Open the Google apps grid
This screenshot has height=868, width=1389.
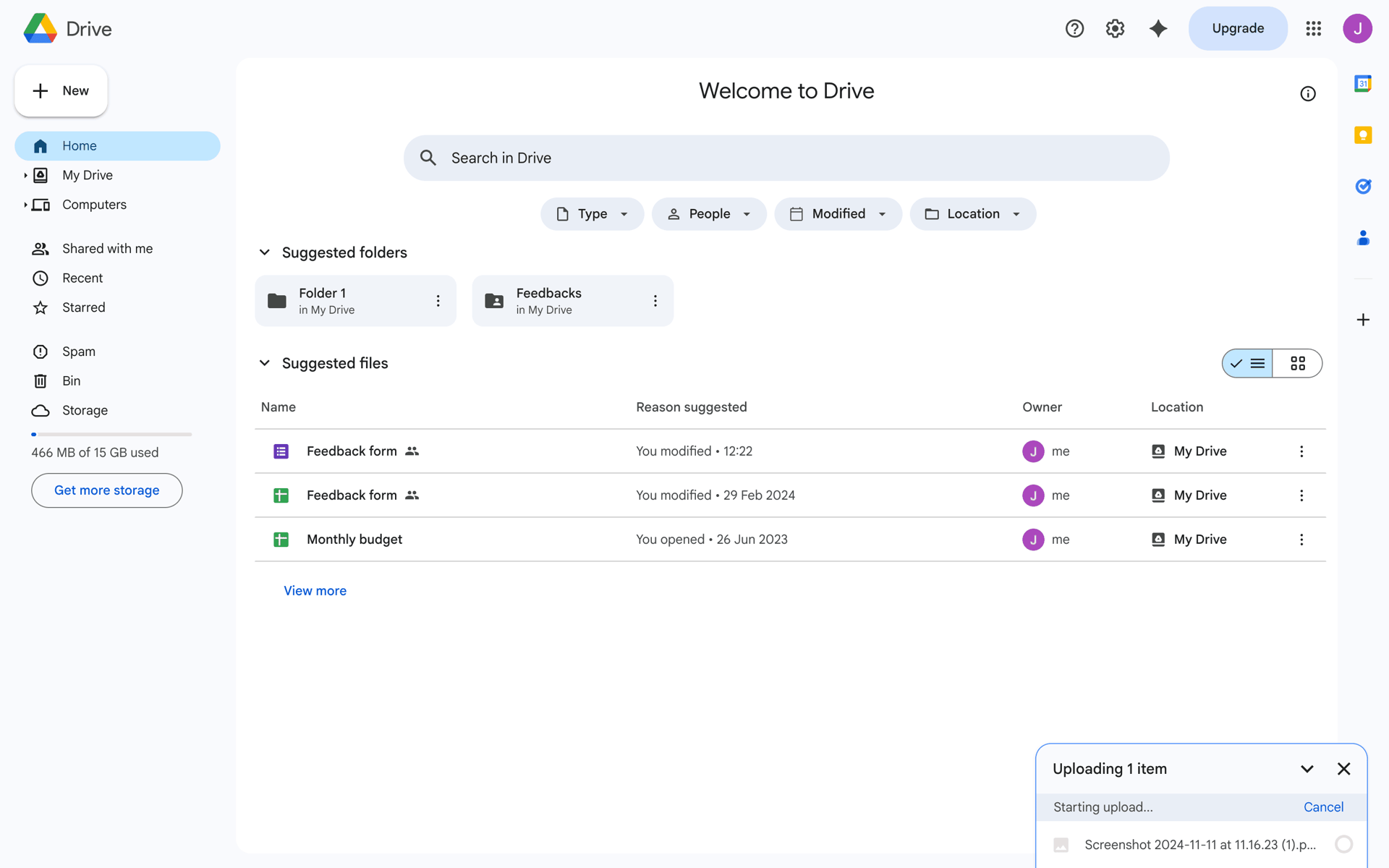[1314, 28]
